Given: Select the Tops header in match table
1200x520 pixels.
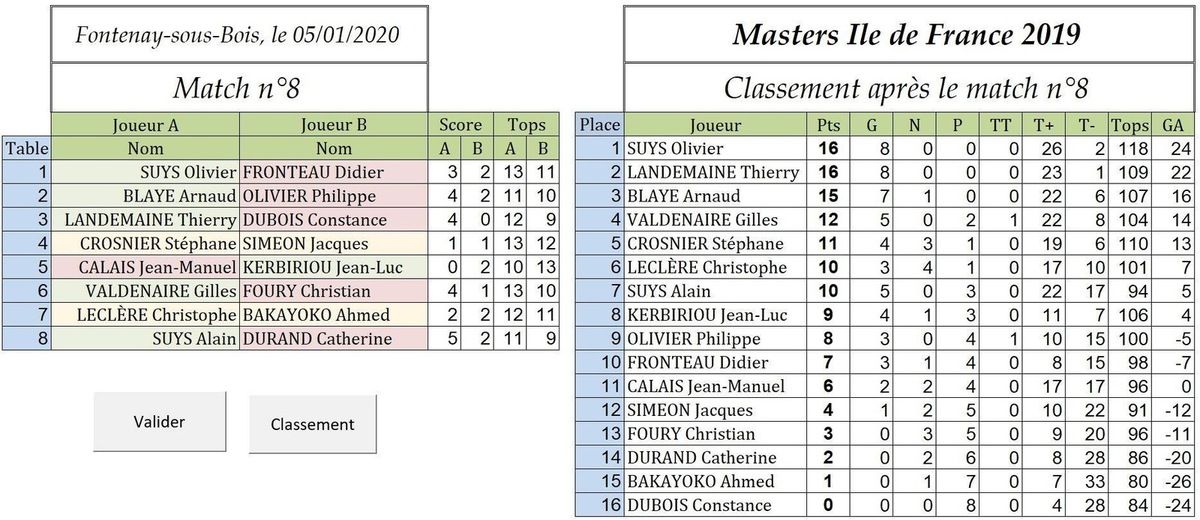Looking at the screenshot, I should [x=527, y=125].
